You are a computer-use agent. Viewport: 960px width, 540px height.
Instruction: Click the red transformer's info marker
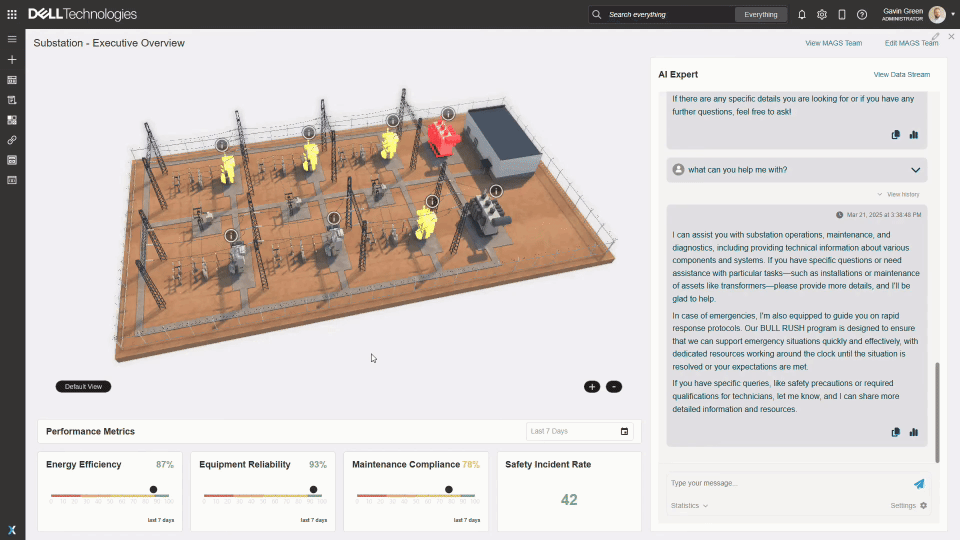[x=448, y=114]
